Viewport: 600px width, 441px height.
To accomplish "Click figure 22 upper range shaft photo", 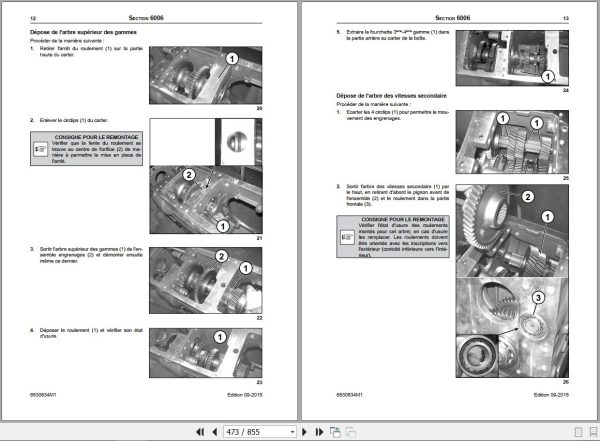I will (206, 280).
